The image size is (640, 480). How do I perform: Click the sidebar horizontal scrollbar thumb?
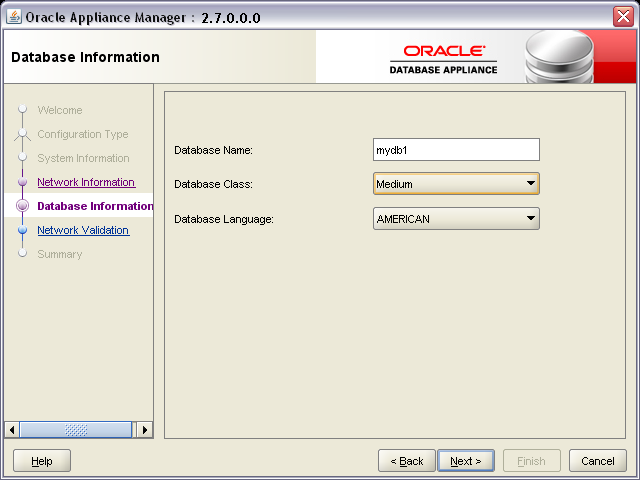tap(76, 430)
